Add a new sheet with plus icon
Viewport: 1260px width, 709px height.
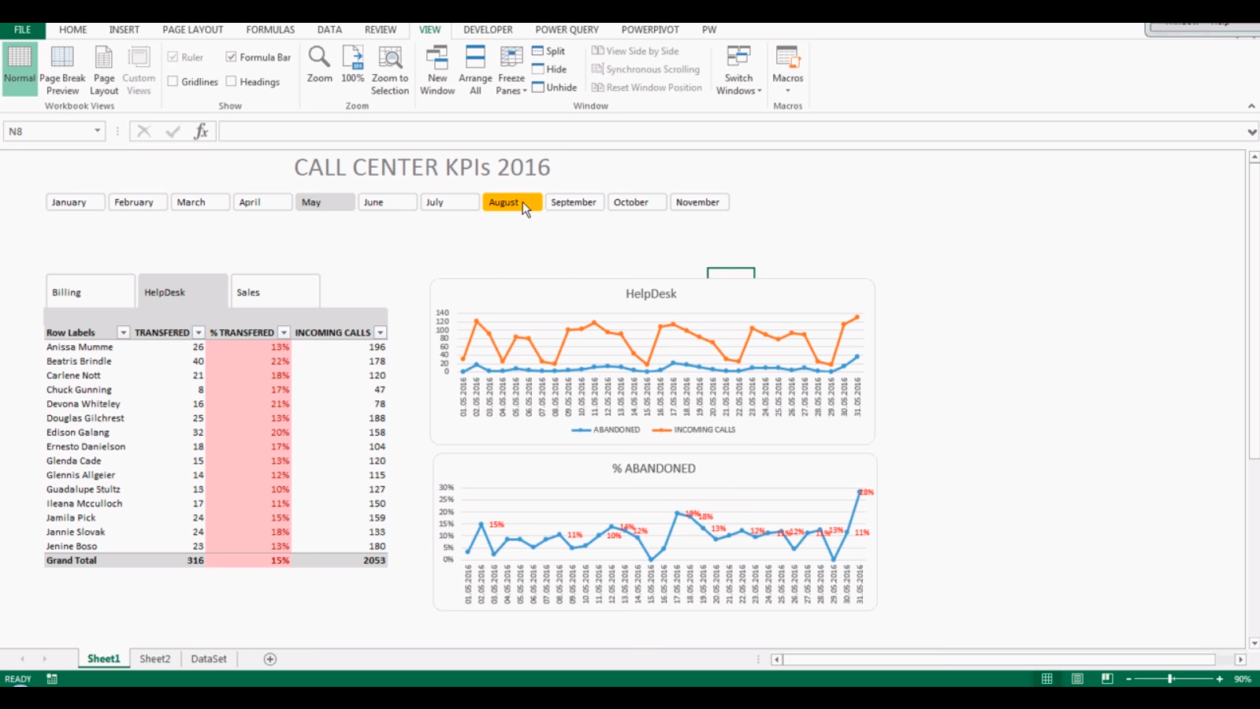pyautogui.click(x=270, y=659)
